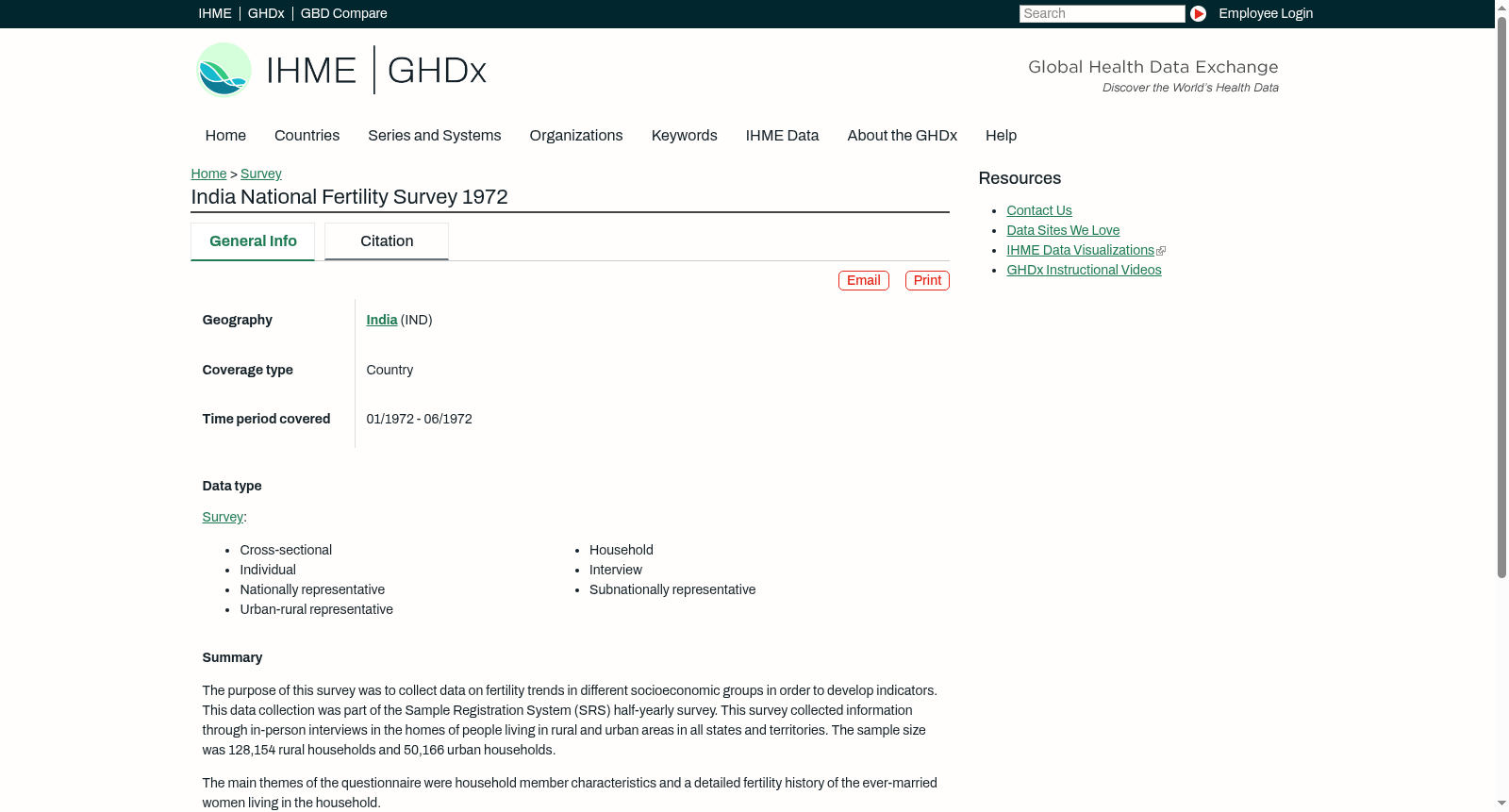Viewport: 1509px width, 812px height.
Task: Click the red search submit arrow icon
Action: pos(1198,13)
